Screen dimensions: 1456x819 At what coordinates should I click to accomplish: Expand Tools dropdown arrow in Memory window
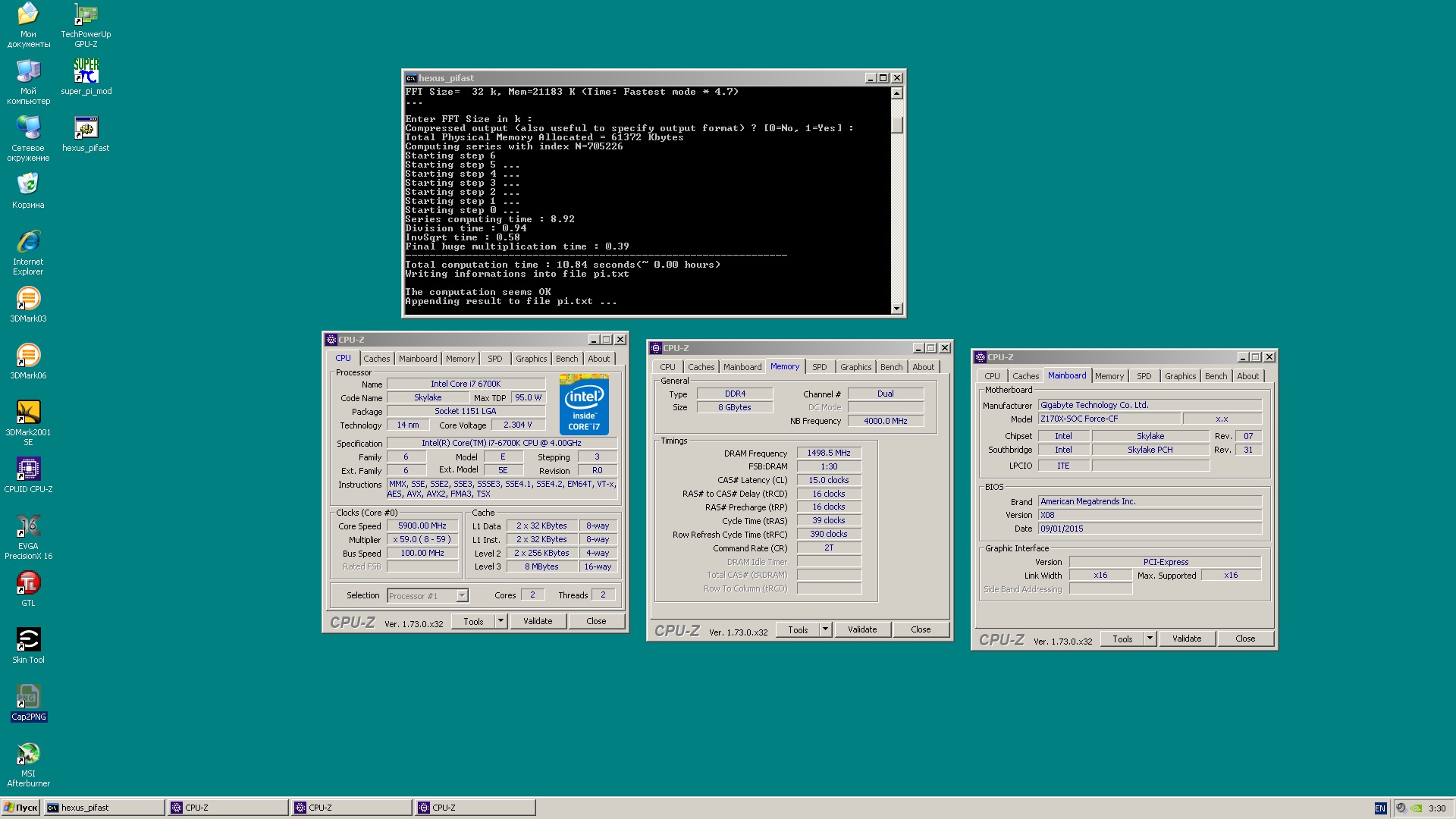pyautogui.click(x=825, y=629)
